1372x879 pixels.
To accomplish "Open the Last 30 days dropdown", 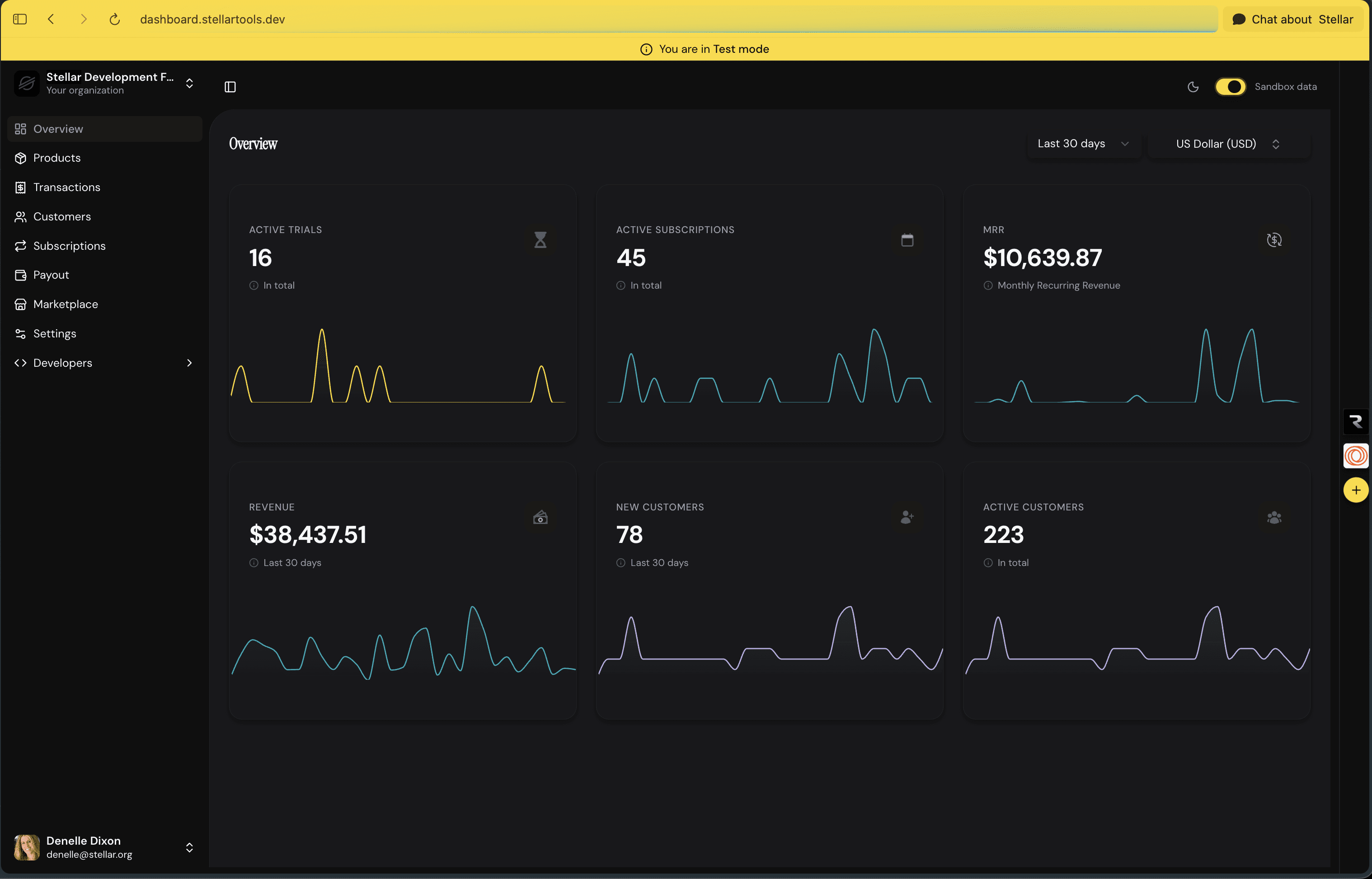I will tap(1084, 144).
